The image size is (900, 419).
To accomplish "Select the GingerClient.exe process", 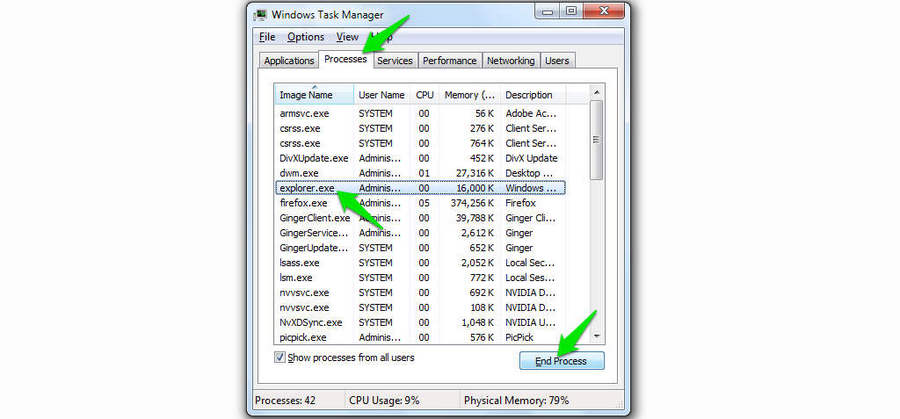I will (420, 218).
